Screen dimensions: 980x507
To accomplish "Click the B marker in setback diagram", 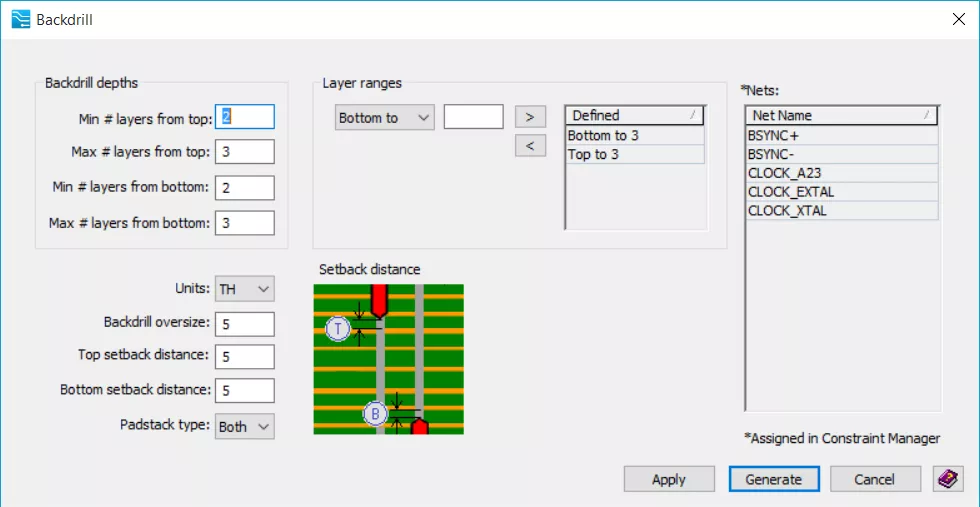I will click(x=375, y=413).
